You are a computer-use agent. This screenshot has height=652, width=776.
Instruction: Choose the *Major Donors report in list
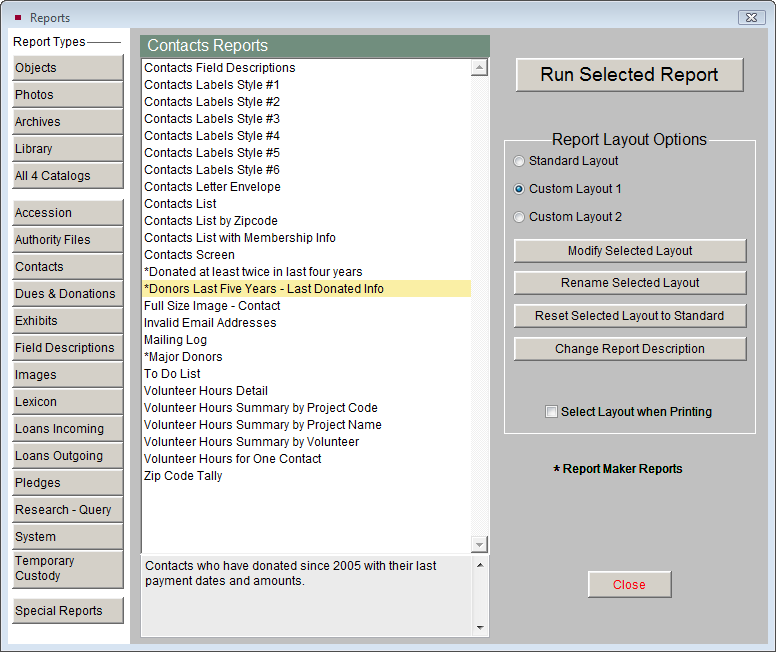183,357
